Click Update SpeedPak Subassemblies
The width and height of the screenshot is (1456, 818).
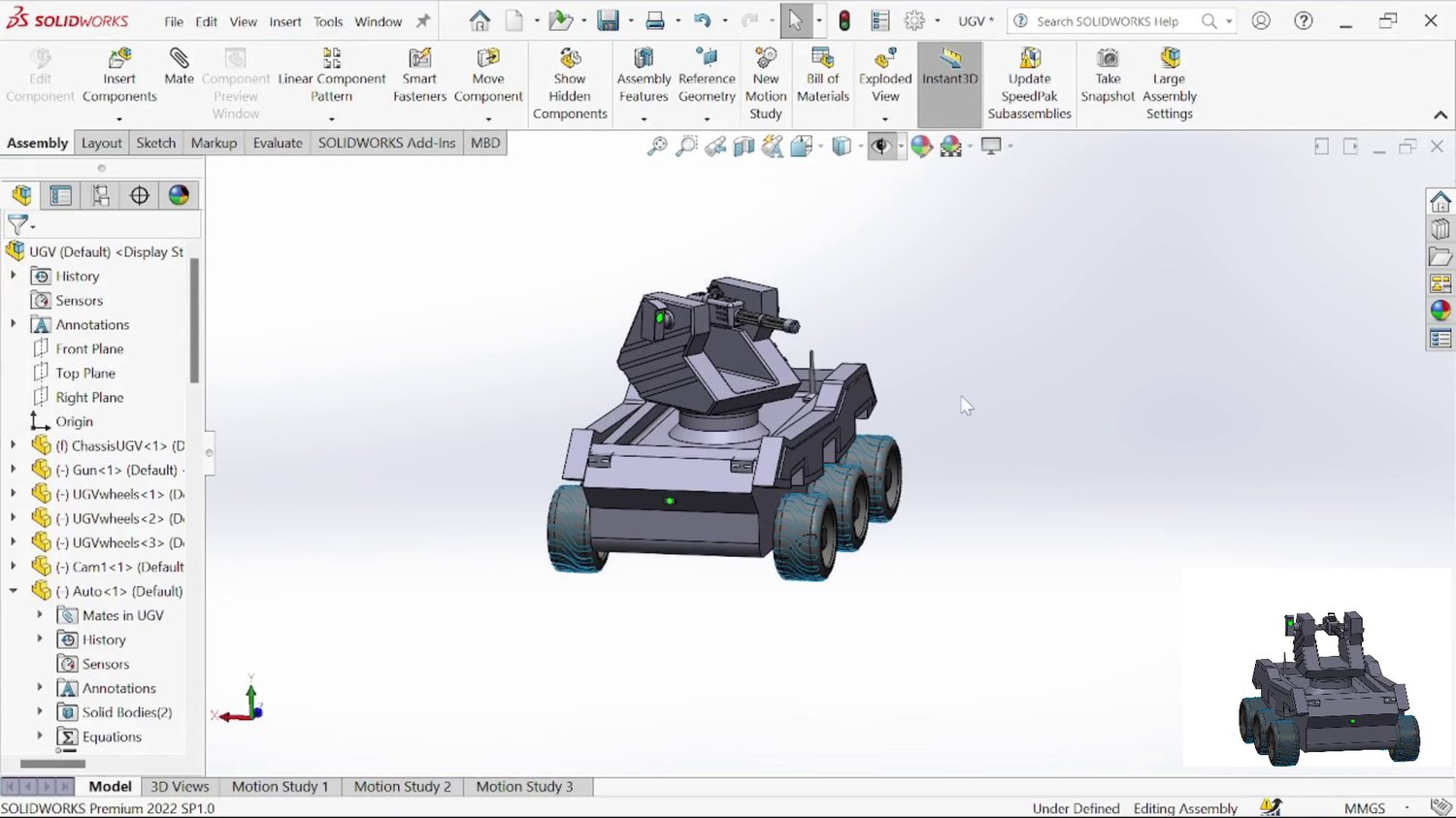click(1030, 84)
